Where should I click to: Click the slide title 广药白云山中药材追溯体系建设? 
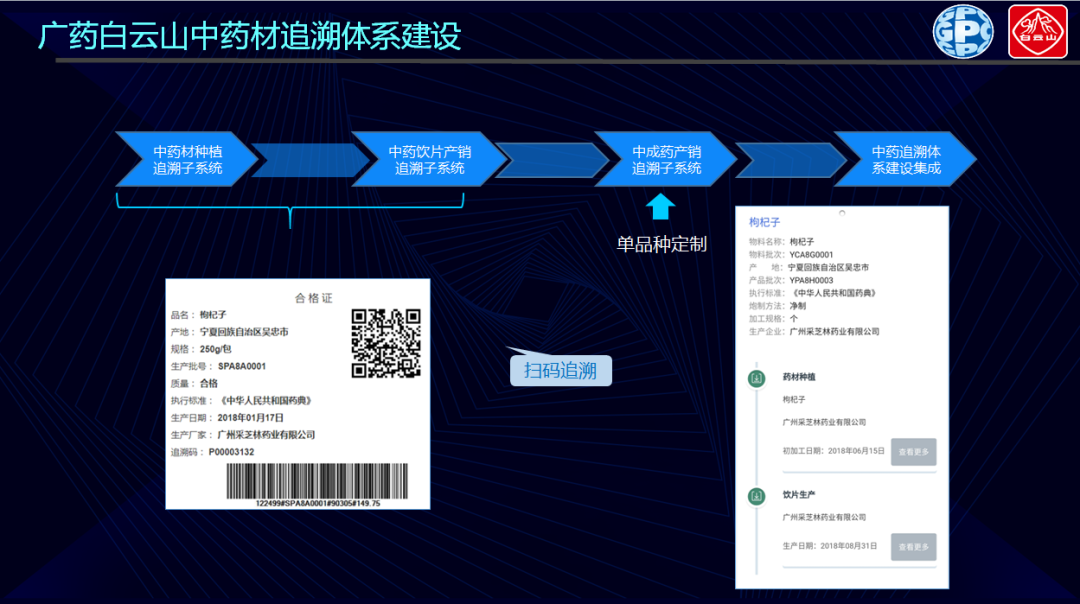pyautogui.click(x=249, y=35)
